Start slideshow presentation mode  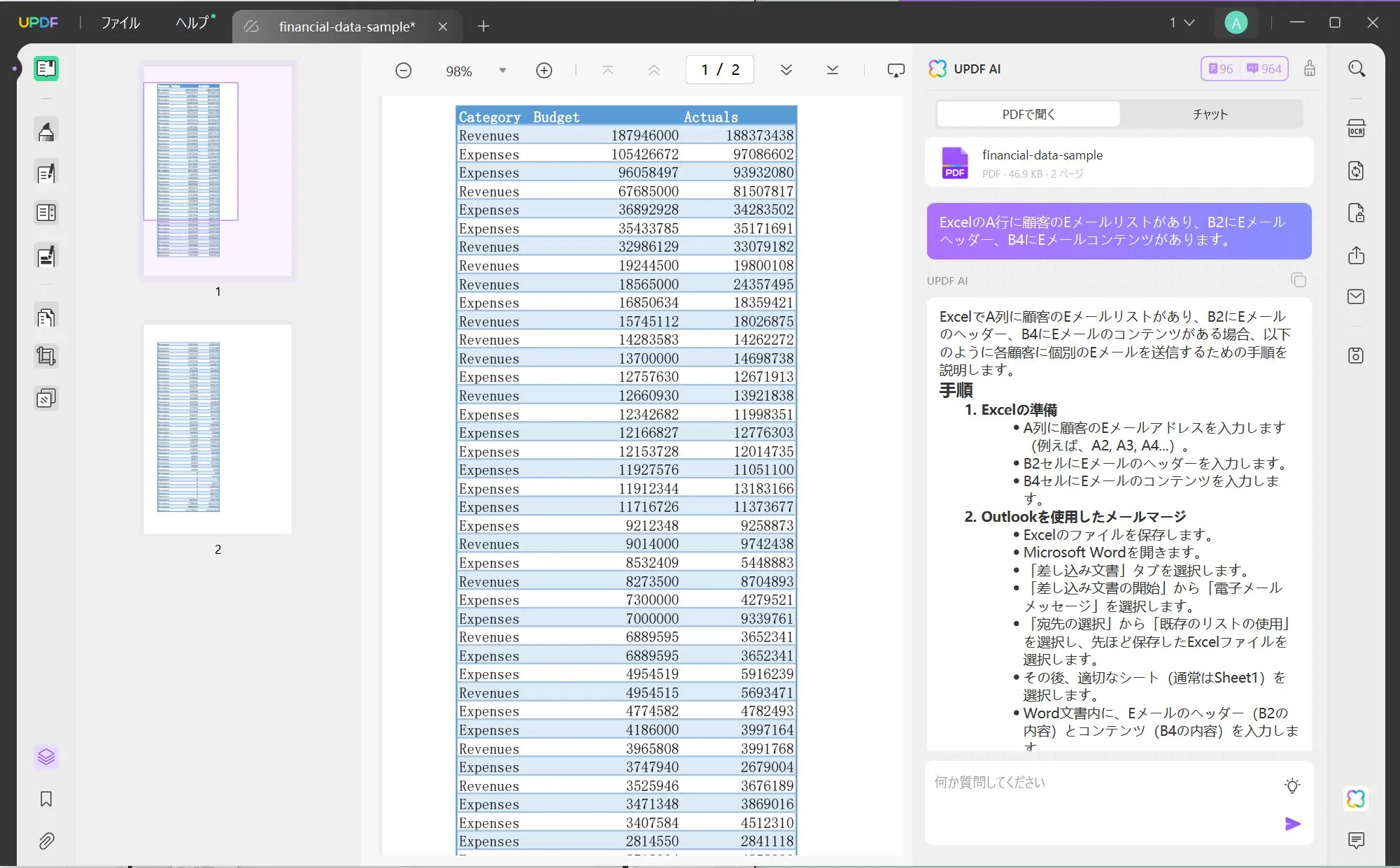[896, 70]
